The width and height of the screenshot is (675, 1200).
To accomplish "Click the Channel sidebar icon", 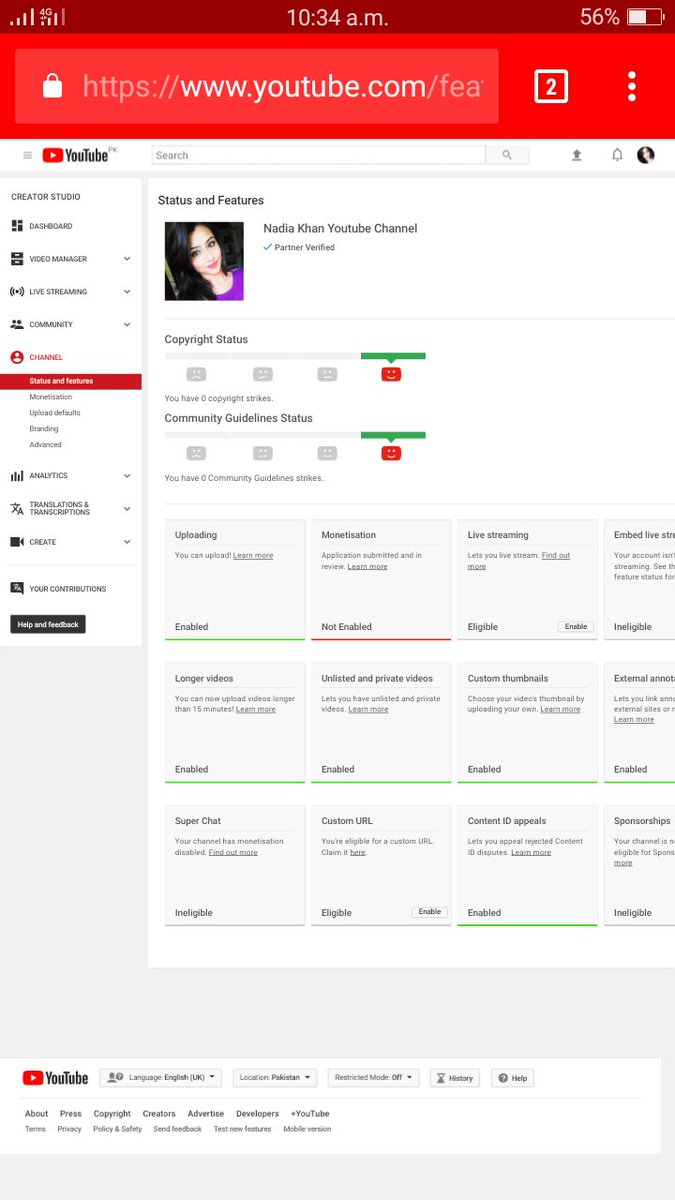I will pyautogui.click(x=17, y=357).
